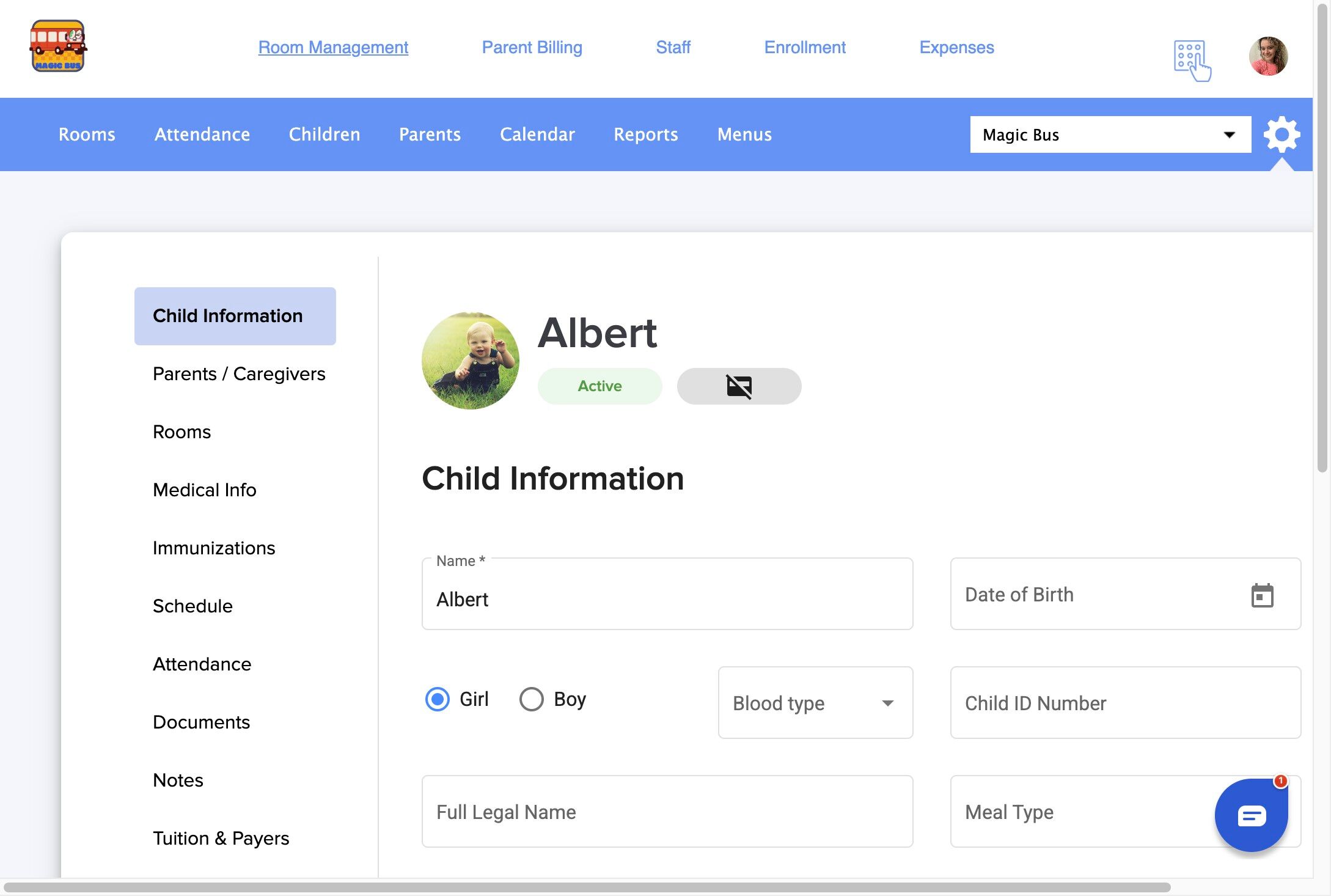Open the keypad check-in icon

[1192, 60]
